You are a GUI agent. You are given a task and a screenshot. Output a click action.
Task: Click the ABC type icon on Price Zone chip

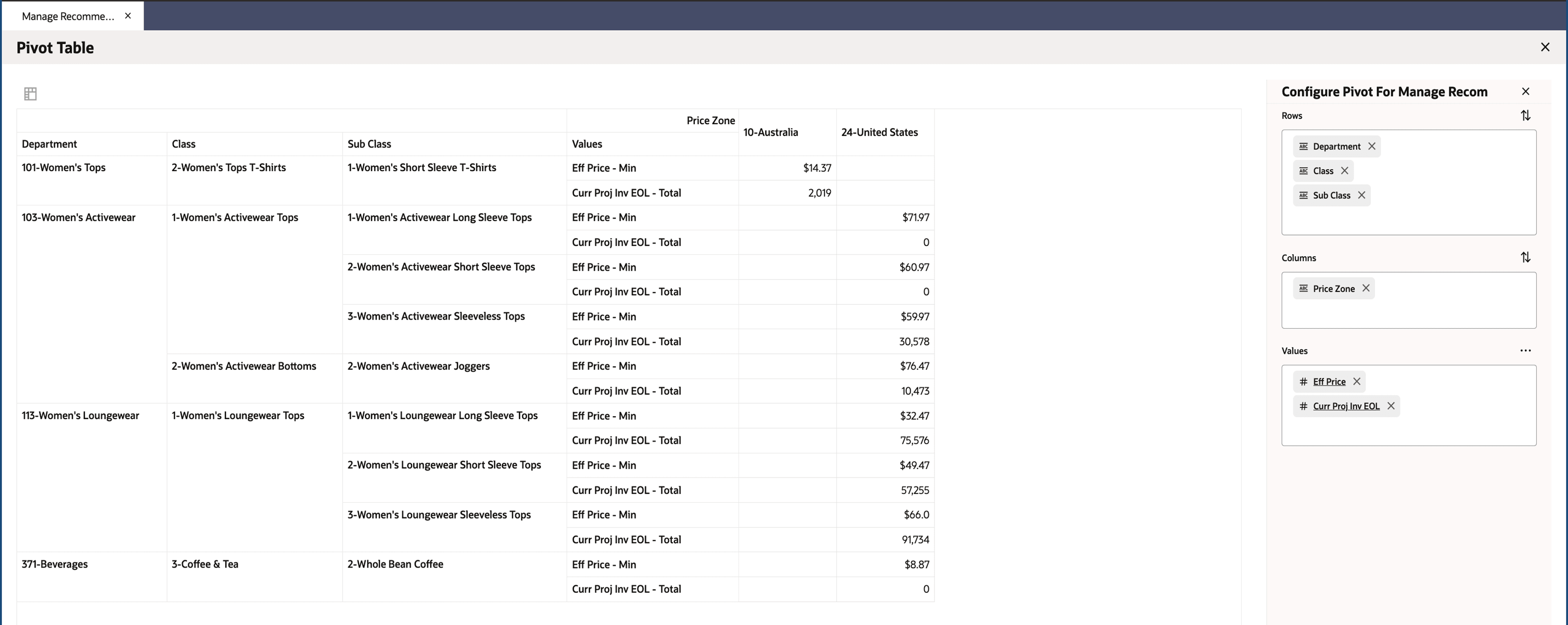point(1303,288)
